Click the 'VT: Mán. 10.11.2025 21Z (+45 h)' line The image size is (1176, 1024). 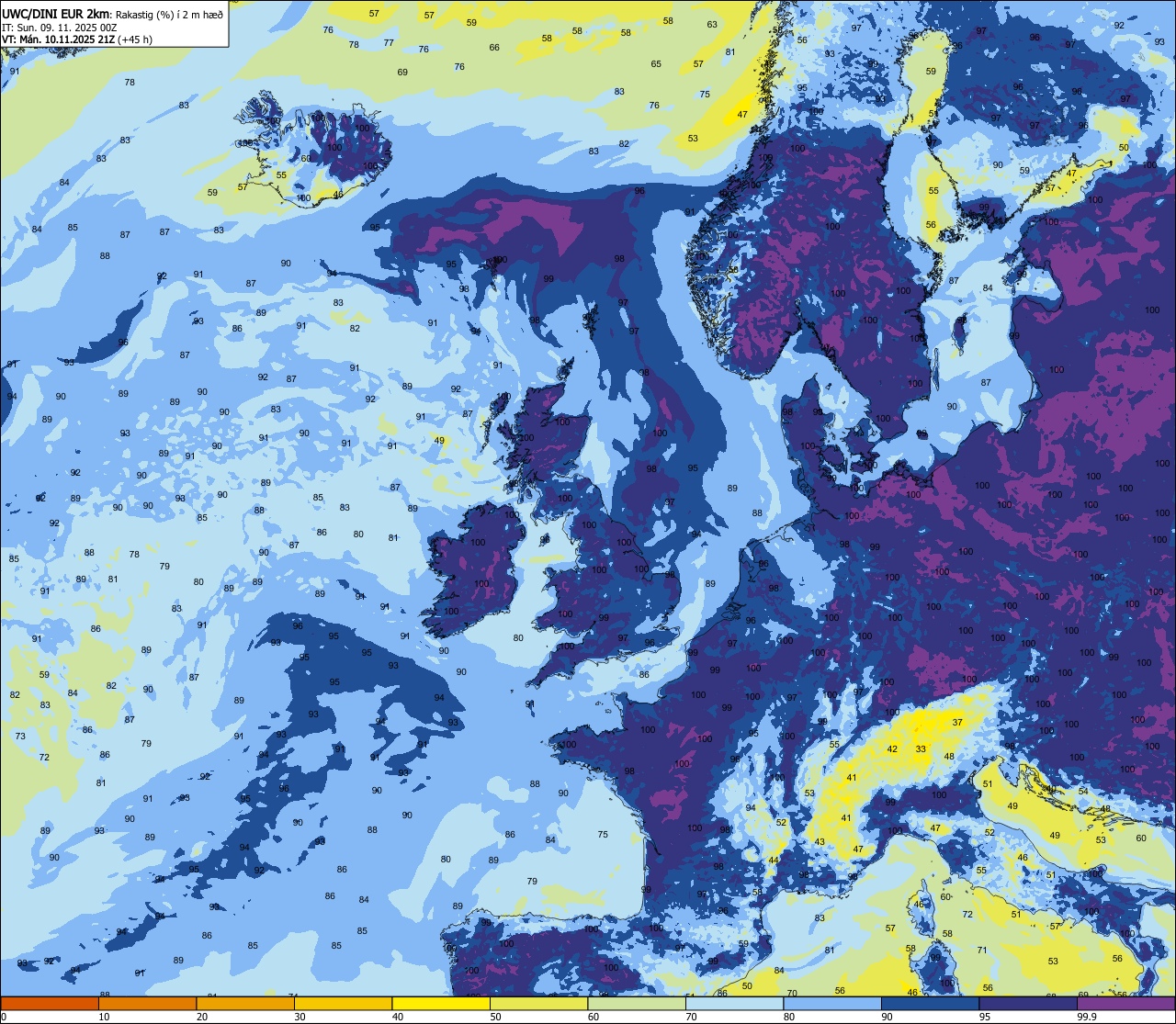(76, 39)
